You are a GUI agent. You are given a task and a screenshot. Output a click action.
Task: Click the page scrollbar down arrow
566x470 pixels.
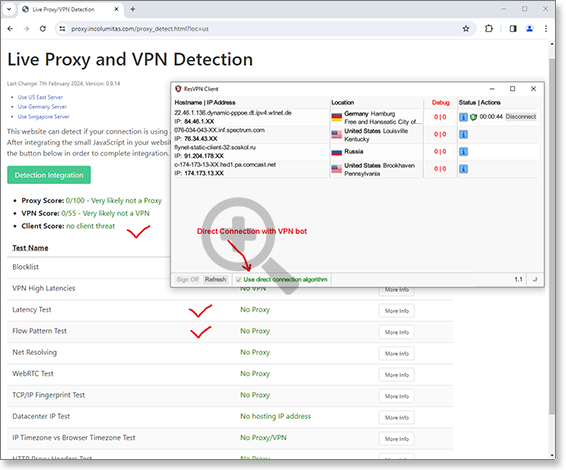(552, 455)
